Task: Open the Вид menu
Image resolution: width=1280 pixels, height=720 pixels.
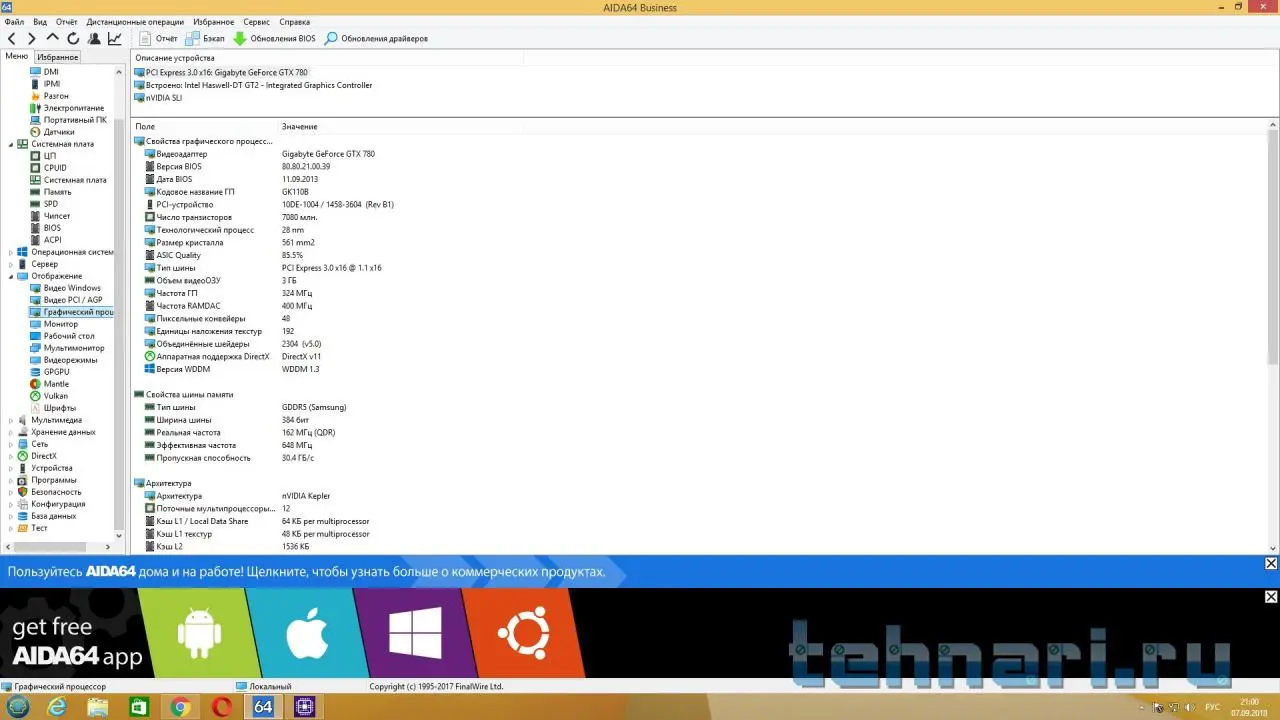Action: click(x=40, y=21)
